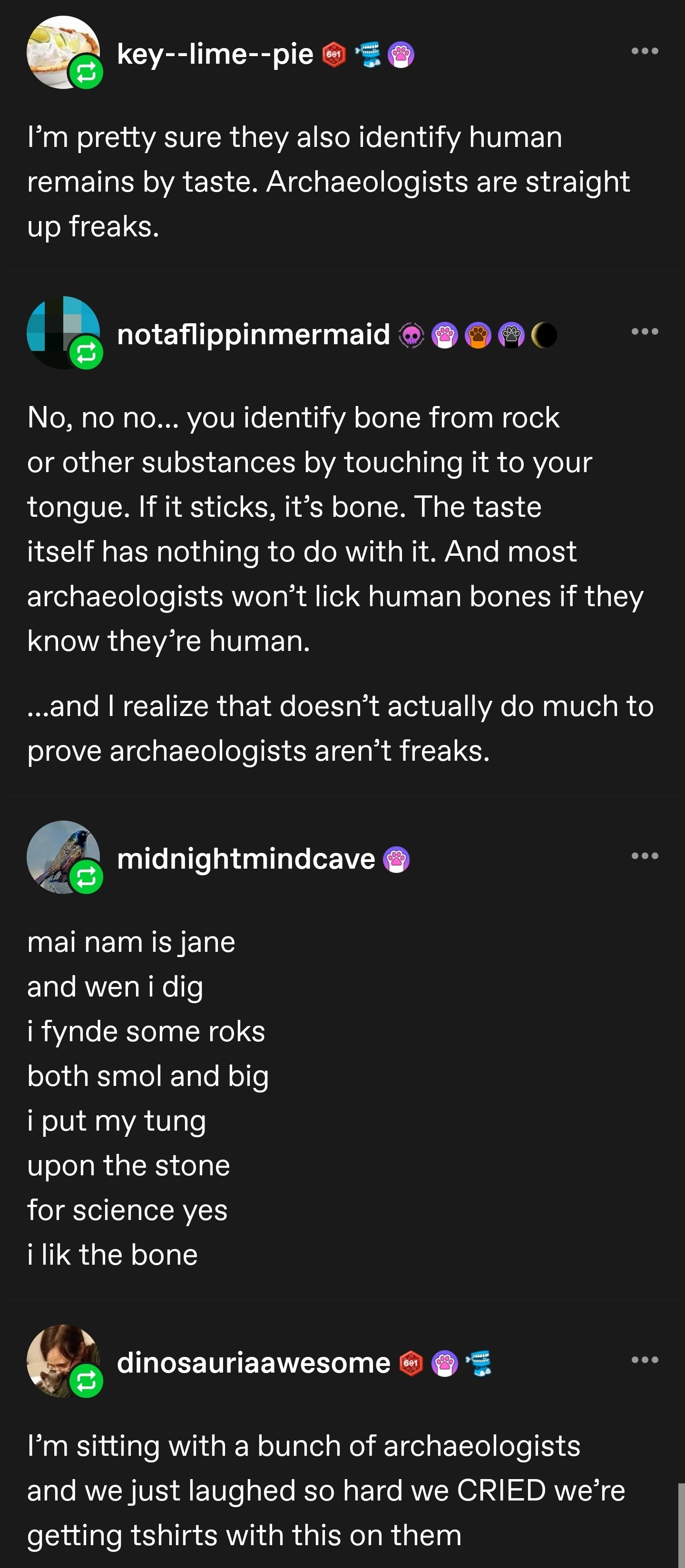
Task: Open dinosauriaawesome's meatball options menu
Action: pyautogui.click(x=645, y=1360)
